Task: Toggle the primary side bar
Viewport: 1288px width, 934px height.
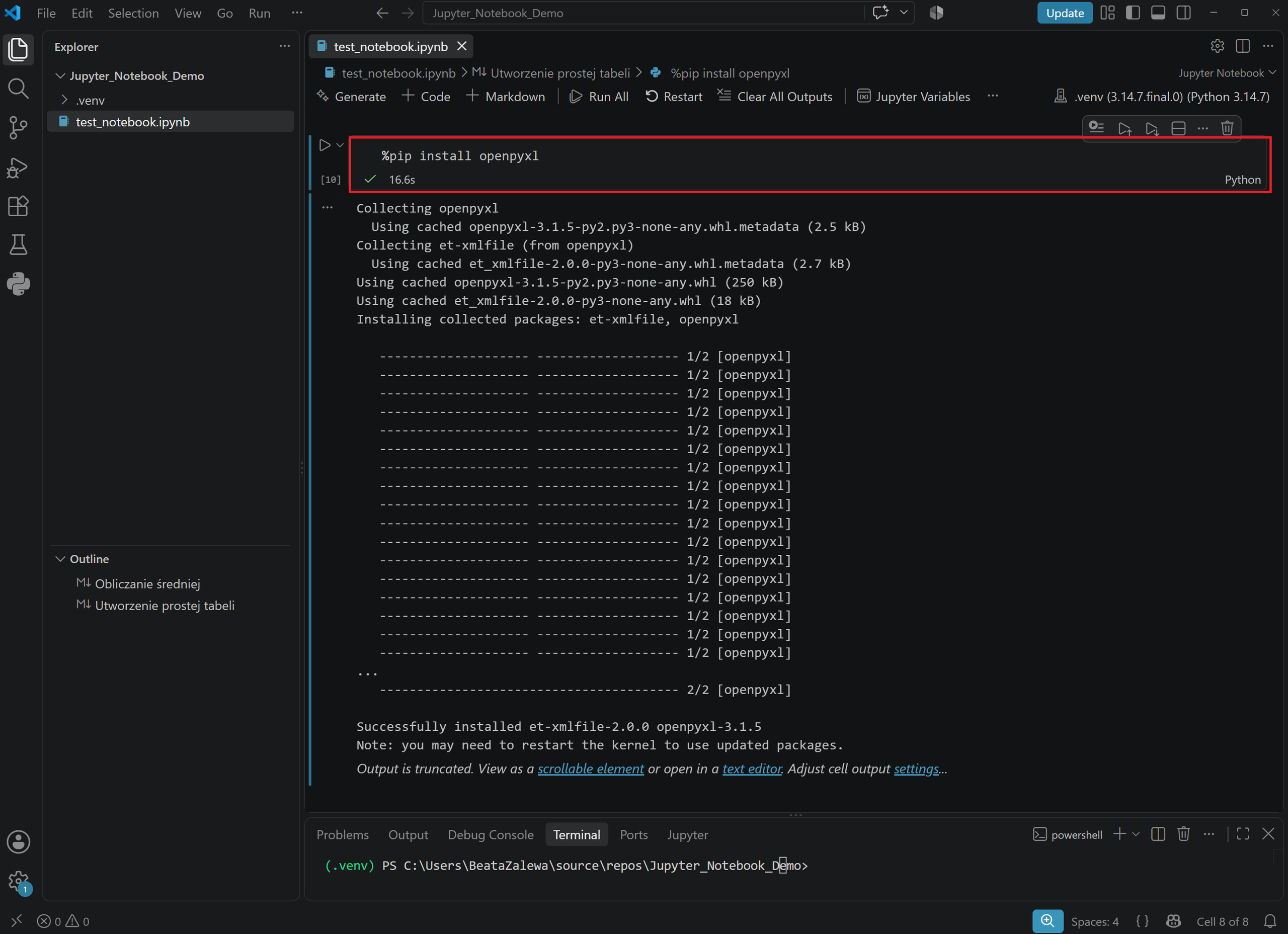Action: coord(1133,13)
